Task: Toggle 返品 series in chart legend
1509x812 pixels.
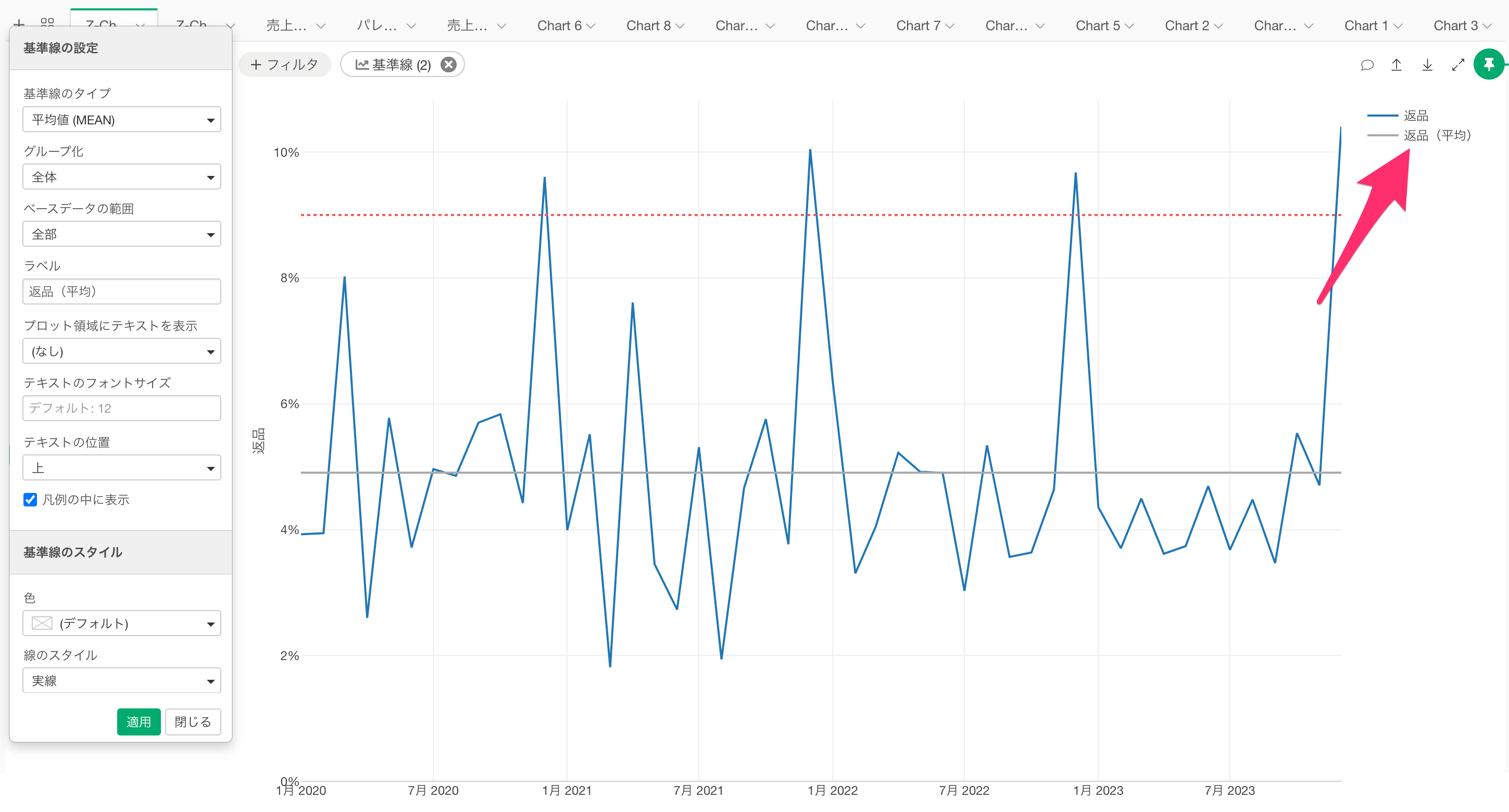Action: (1415, 116)
